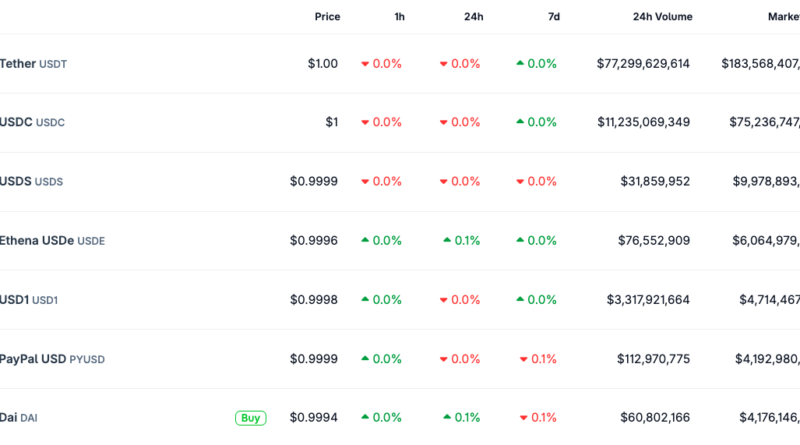Select the USDS coin row name
800x445 pixels.
coord(32,182)
